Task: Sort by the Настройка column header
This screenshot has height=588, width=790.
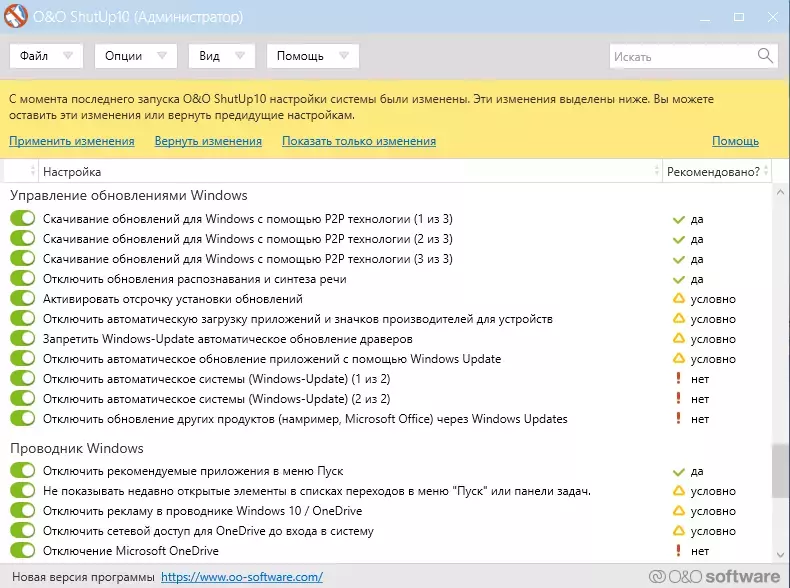Action: pos(350,172)
